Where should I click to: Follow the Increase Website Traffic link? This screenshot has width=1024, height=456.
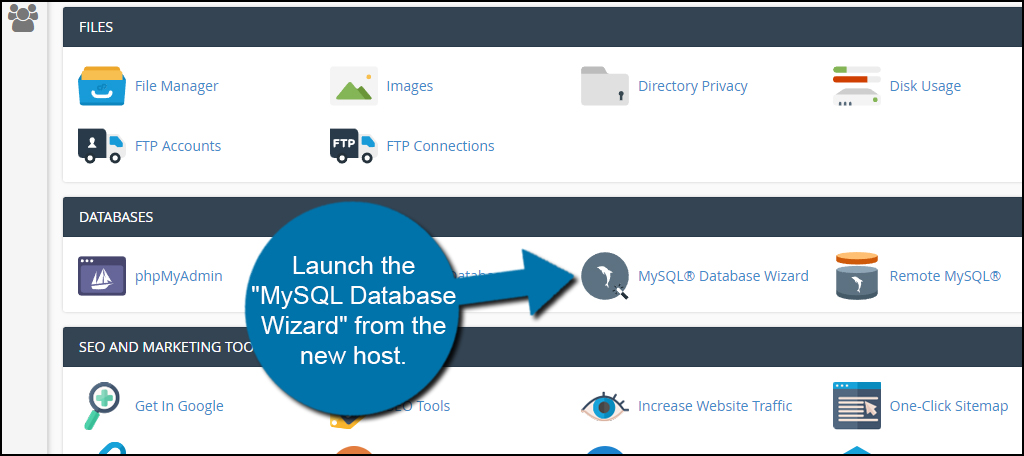click(x=715, y=406)
